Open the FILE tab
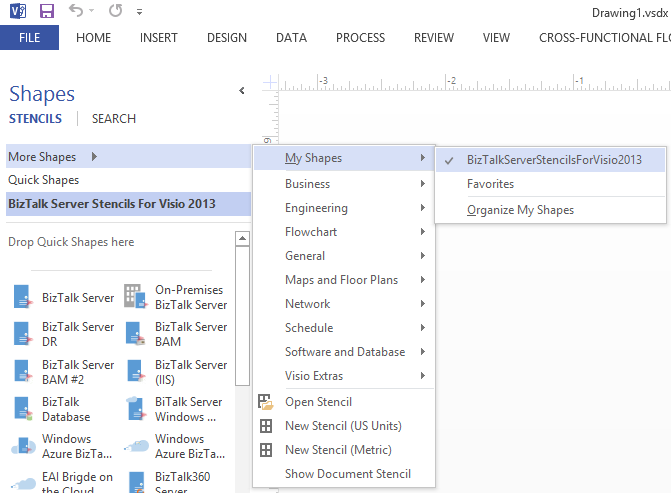The image size is (671, 493). (x=29, y=38)
